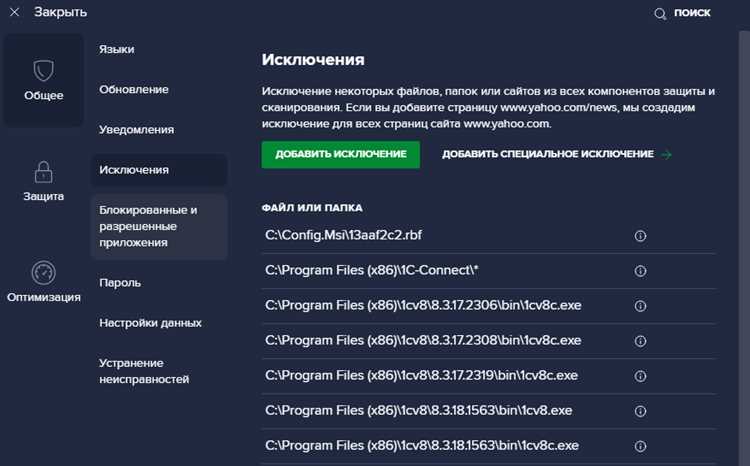This screenshot has width=750, height=466.
Task: Open Блокированные и разрешенные приложения
Action: tap(159, 226)
